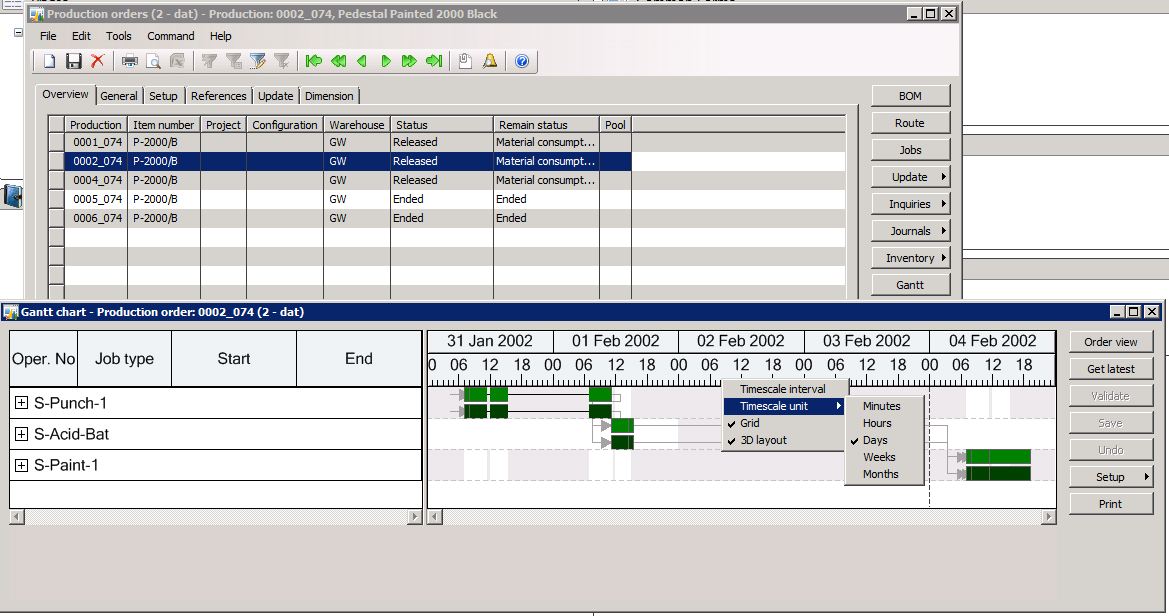Viewport: 1169px width, 616px height.
Task: Switch to the References tab
Action: pyautogui.click(x=219, y=95)
